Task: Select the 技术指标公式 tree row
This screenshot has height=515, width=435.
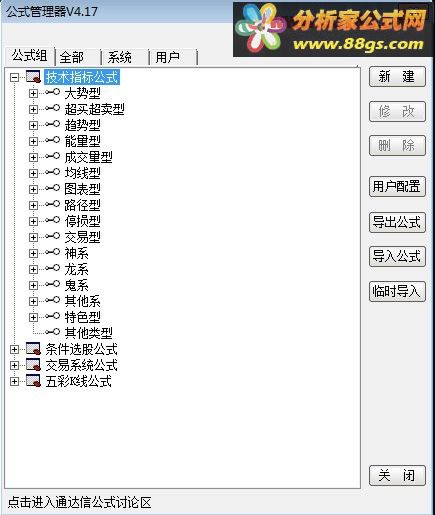Action: pos(82,77)
